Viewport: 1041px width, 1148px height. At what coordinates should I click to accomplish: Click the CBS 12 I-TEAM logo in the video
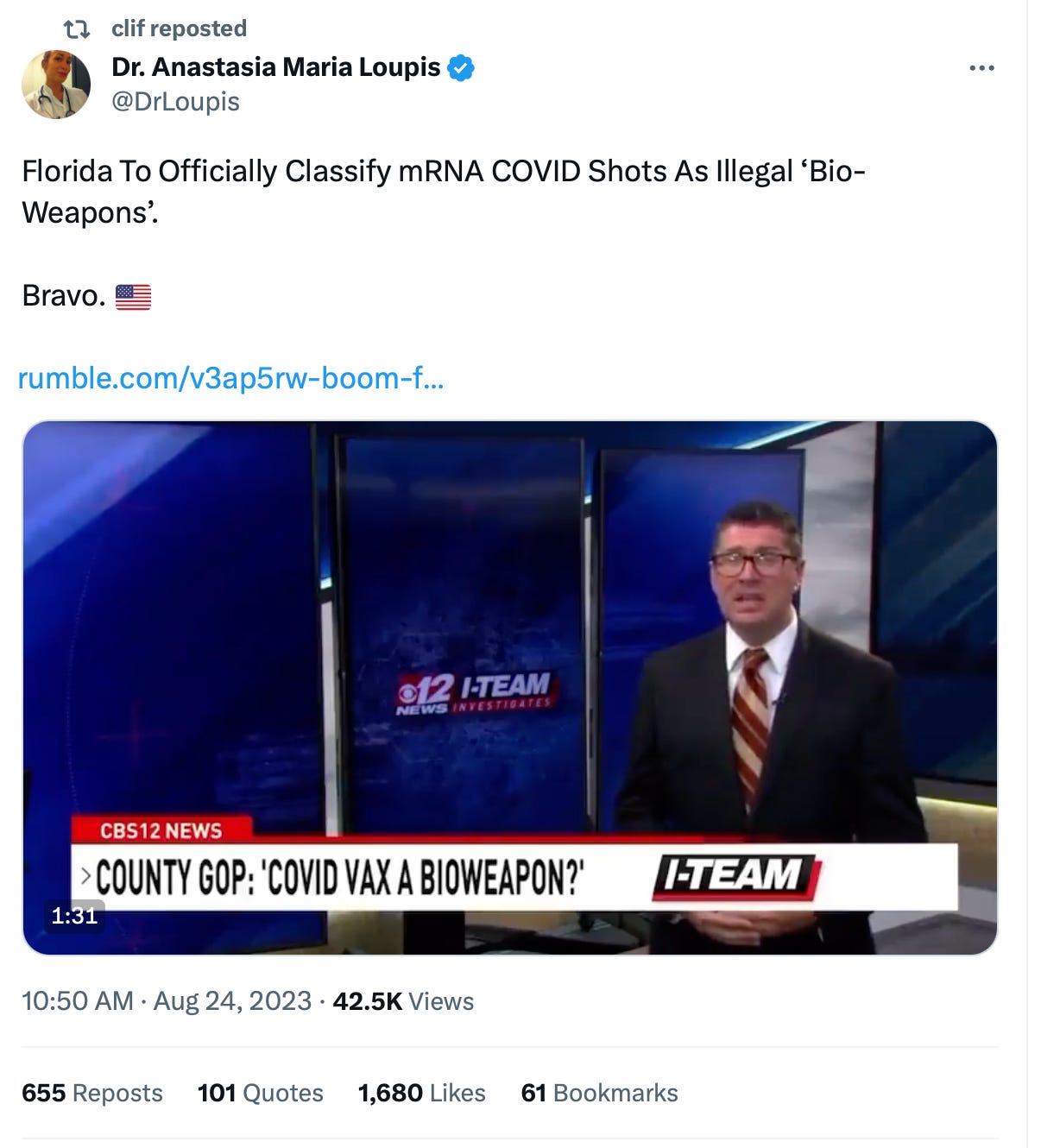point(474,693)
